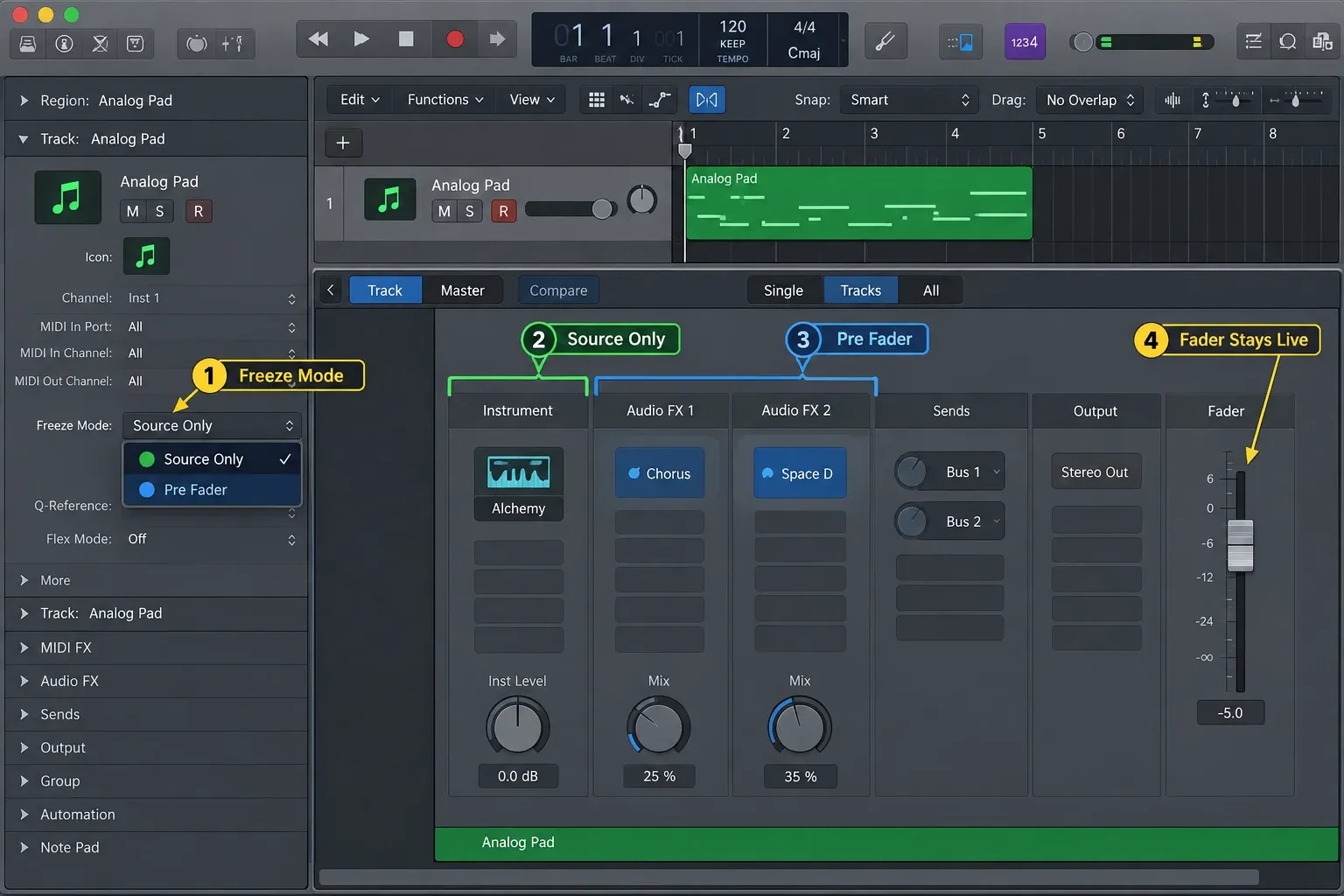Click the grid icon beside the View menu
1344x896 pixels.
pyautogui.click(x=597, y=100)
